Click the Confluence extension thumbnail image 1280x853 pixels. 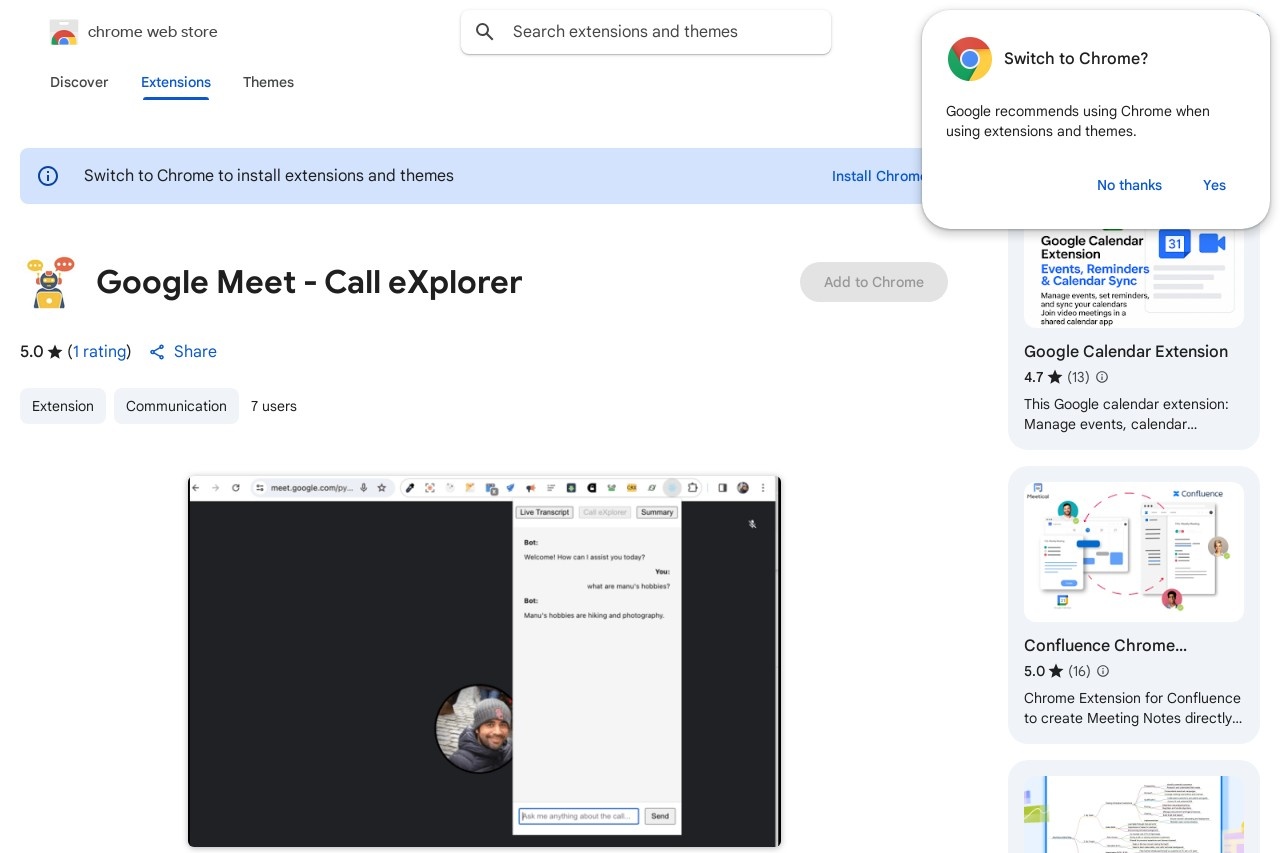[x=1134, y=552]
